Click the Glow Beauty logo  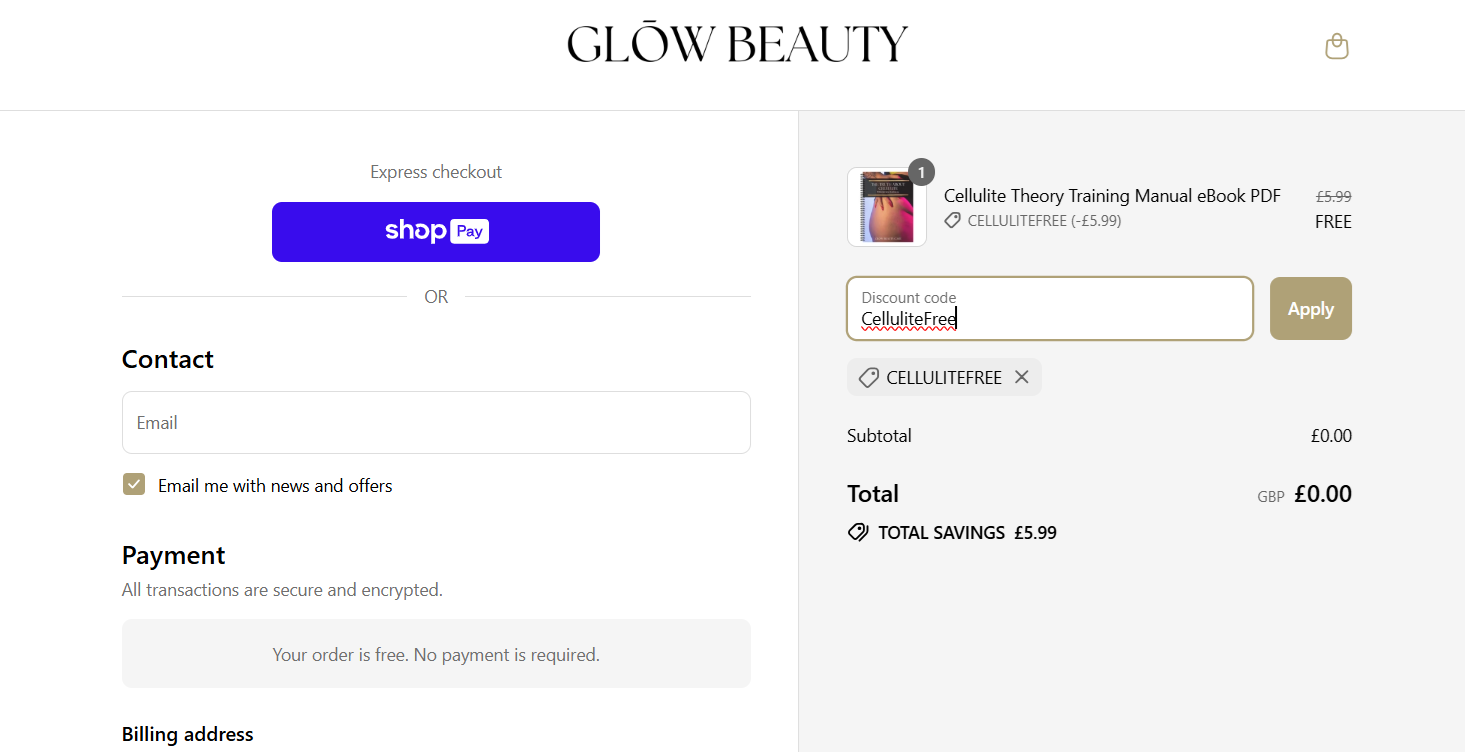tap(737, 45)
